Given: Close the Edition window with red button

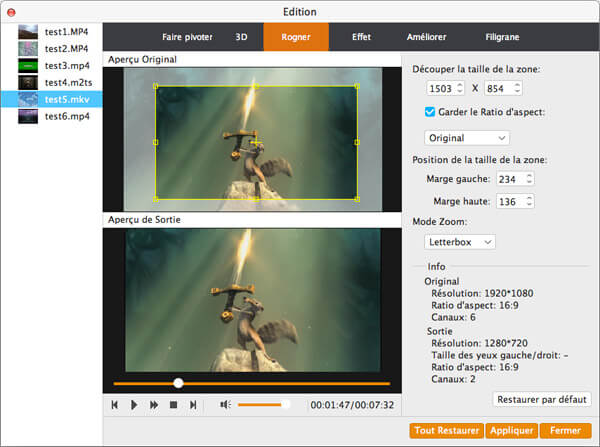Looking at the screenshot, I should (x=11, y=12).
